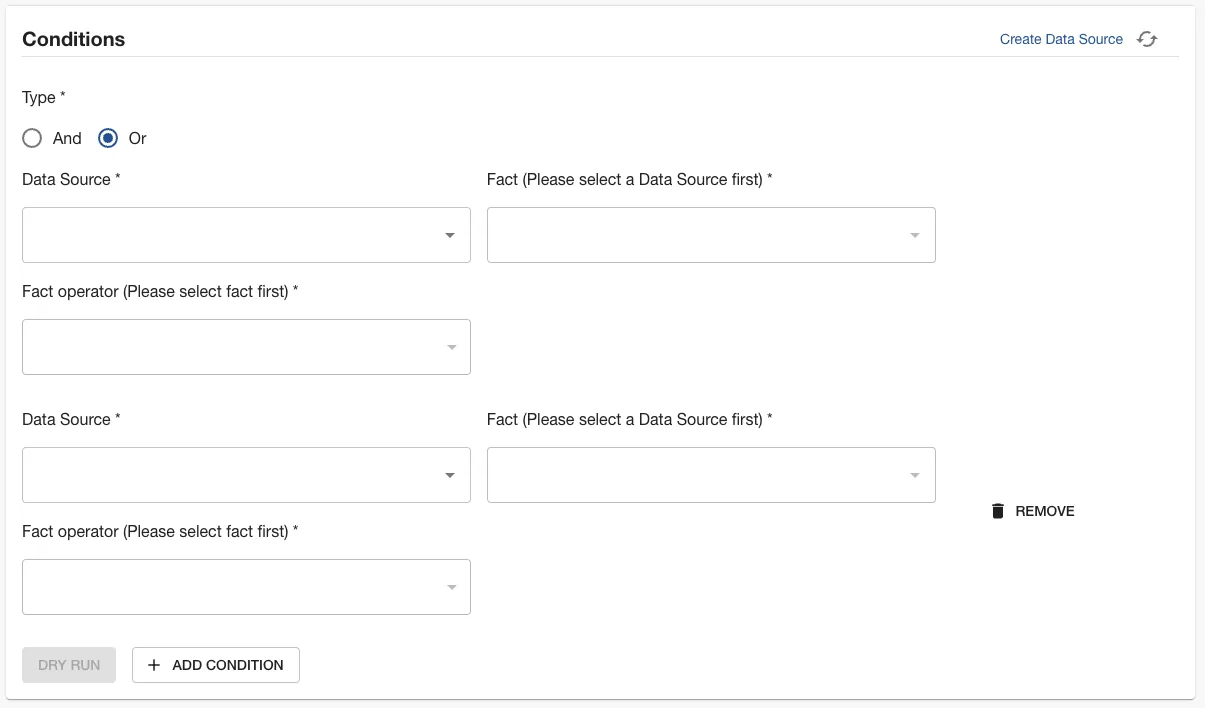Click the Create Data Source link
Image resolution: width=1205 pixels, height=708 pixels.
click(1061, 39)
